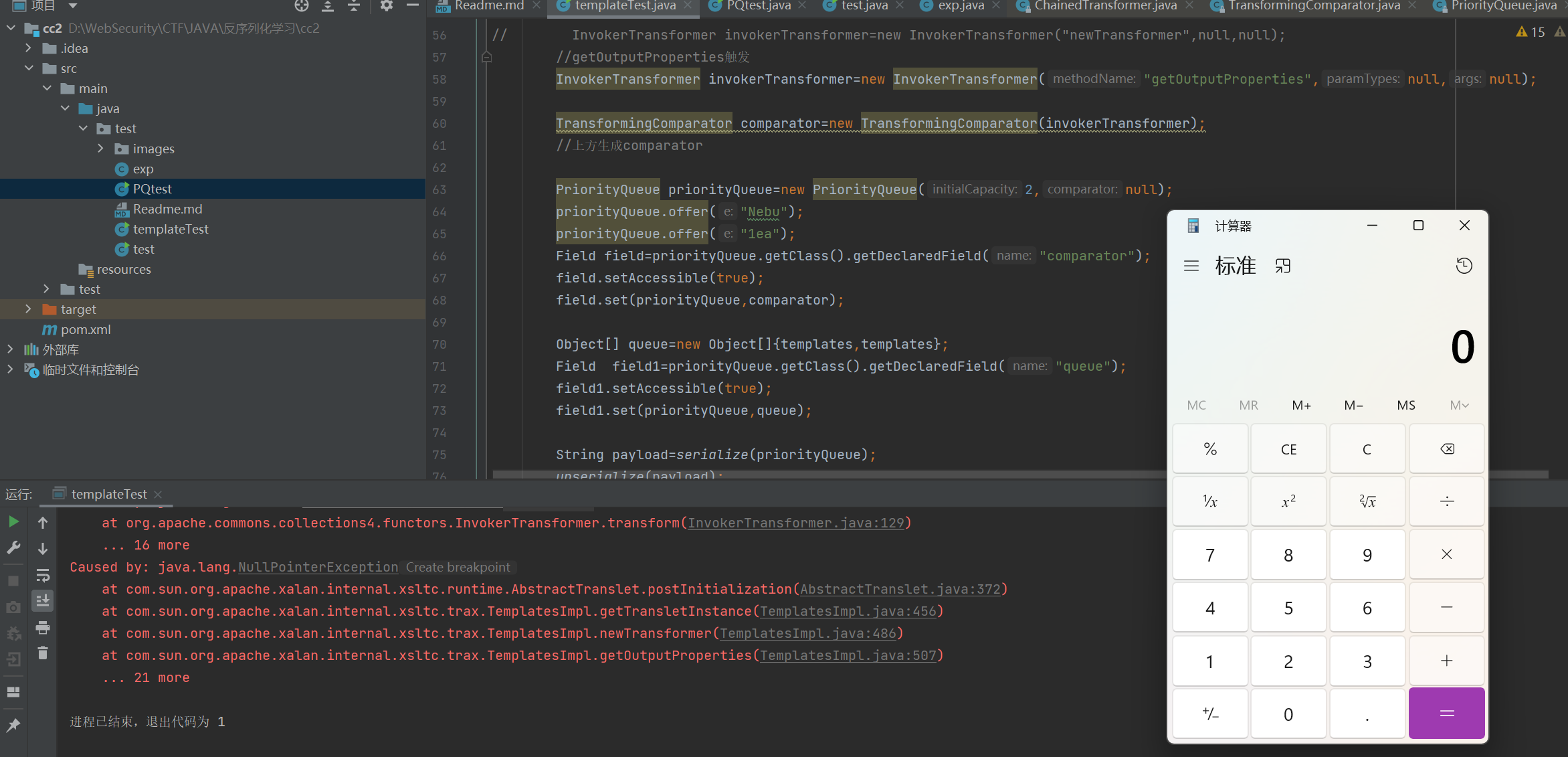Expand the images folder in project tree

point(101,149)
